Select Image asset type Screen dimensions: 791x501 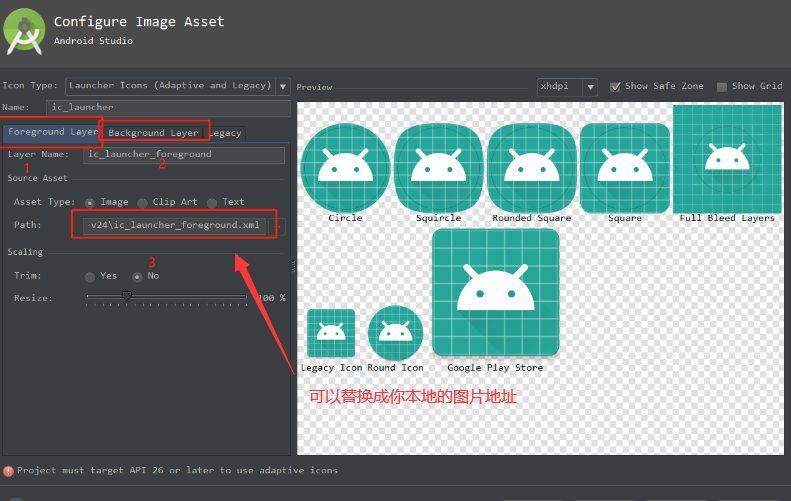pyautogui.click(x=90, y=203)
